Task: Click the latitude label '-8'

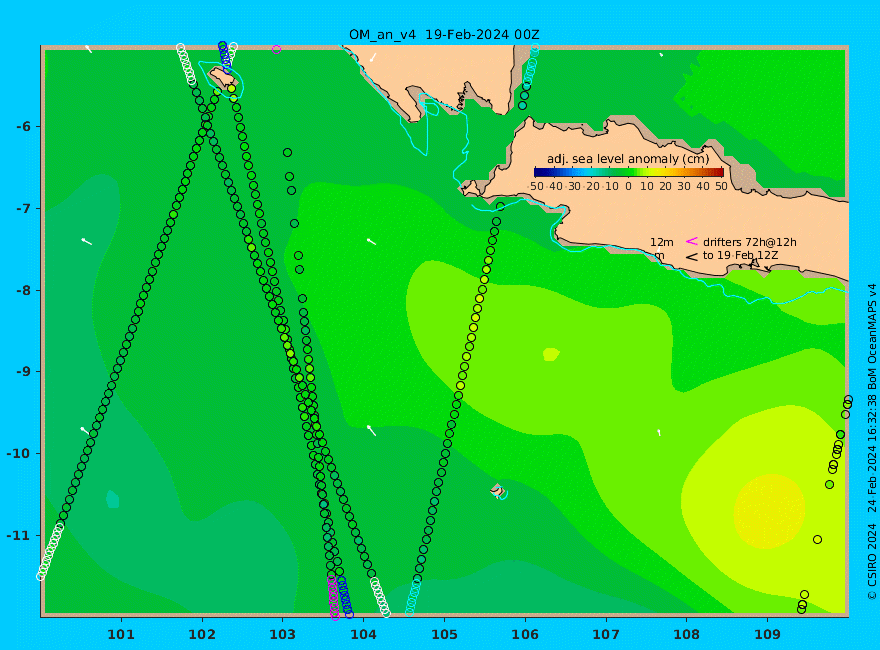Action: pyautogui.click(x=22, y=291)
